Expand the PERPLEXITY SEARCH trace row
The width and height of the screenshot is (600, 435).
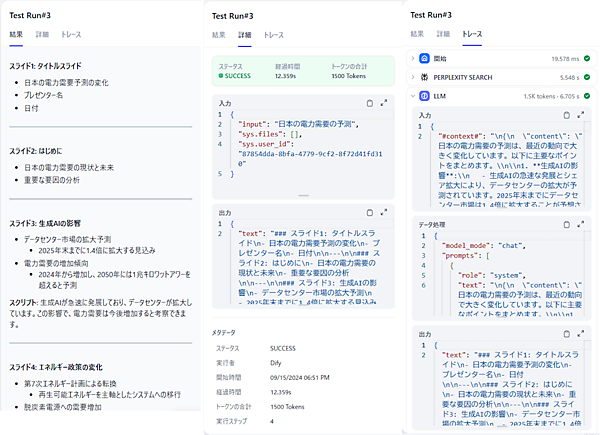(x=413, y=76)
